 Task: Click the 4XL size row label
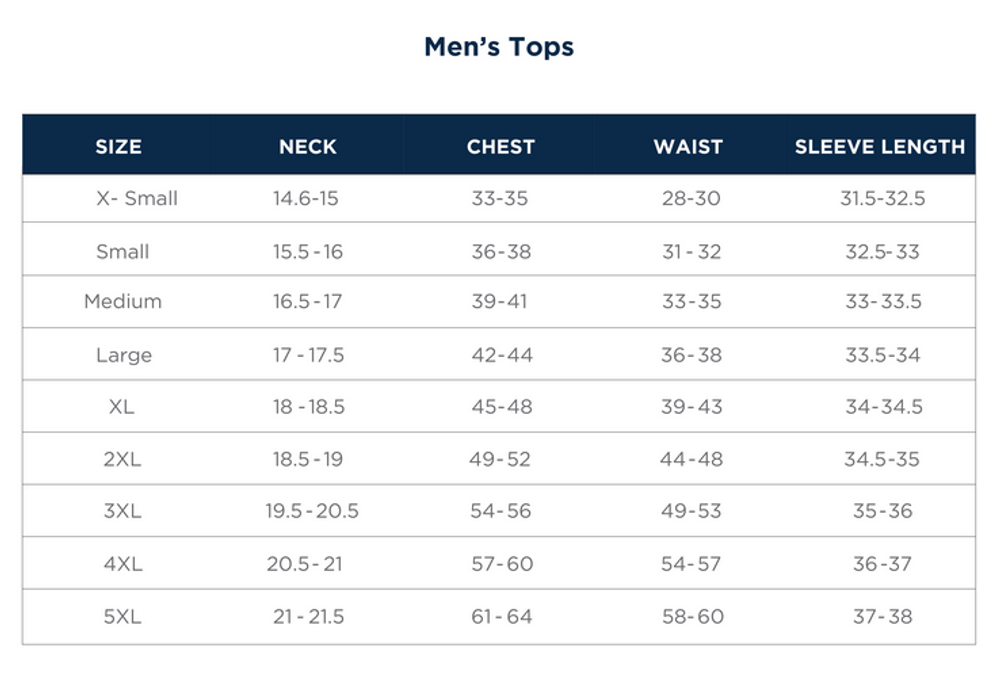pos(123,564)
